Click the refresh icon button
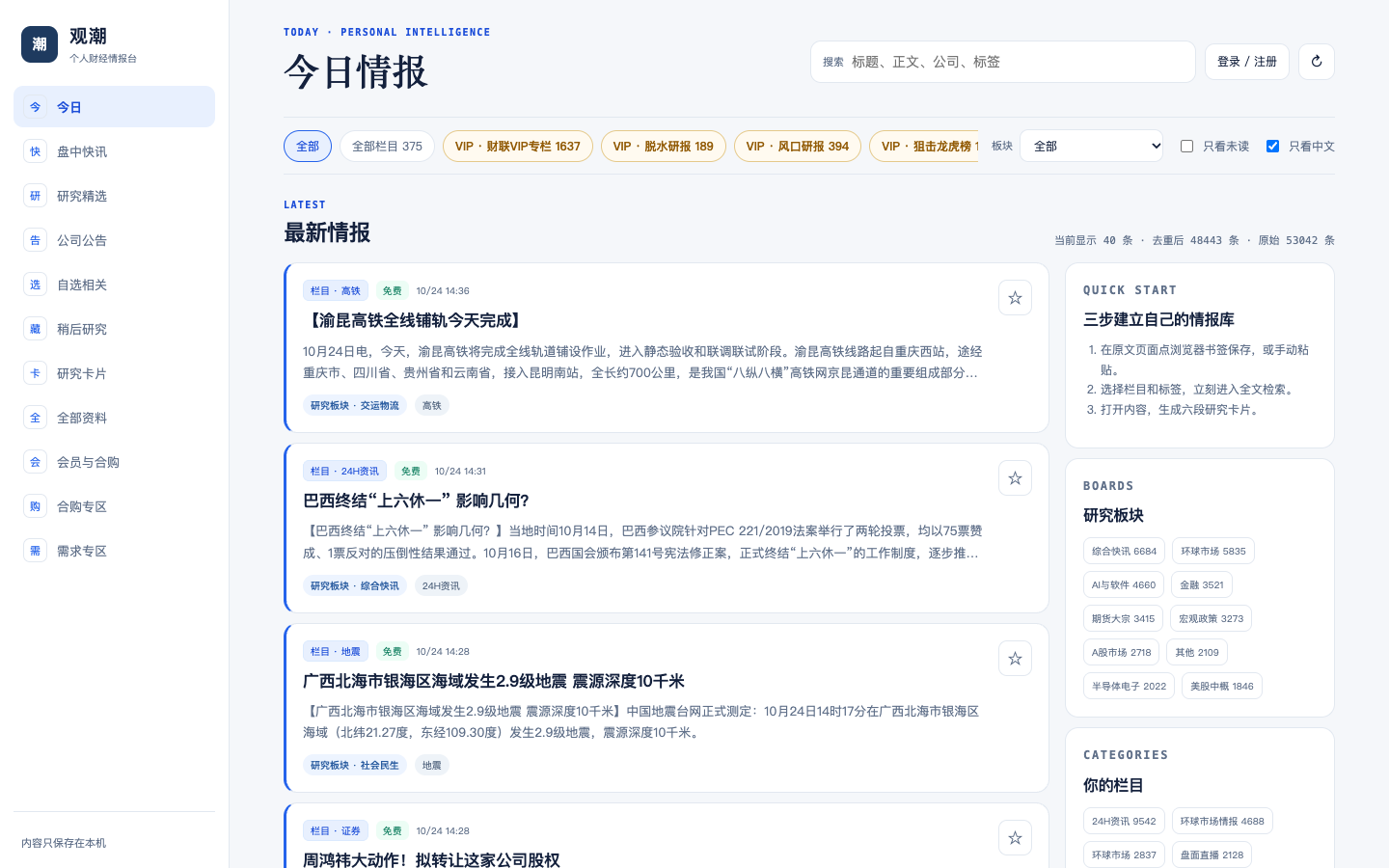 click(1317, 62)
